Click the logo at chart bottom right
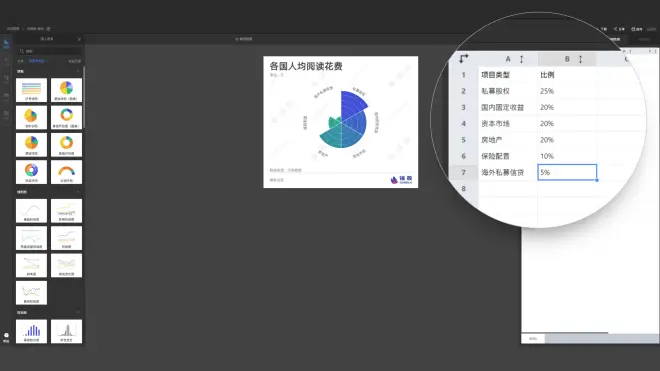Viewport: 660px width, 371px height. pyautogui.click(x=402, y=180)
